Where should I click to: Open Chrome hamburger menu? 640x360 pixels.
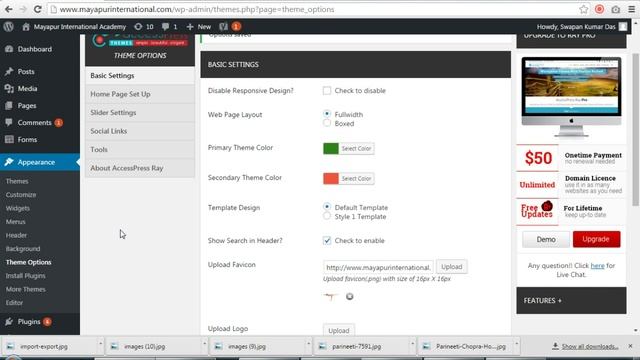click(631, 9)
